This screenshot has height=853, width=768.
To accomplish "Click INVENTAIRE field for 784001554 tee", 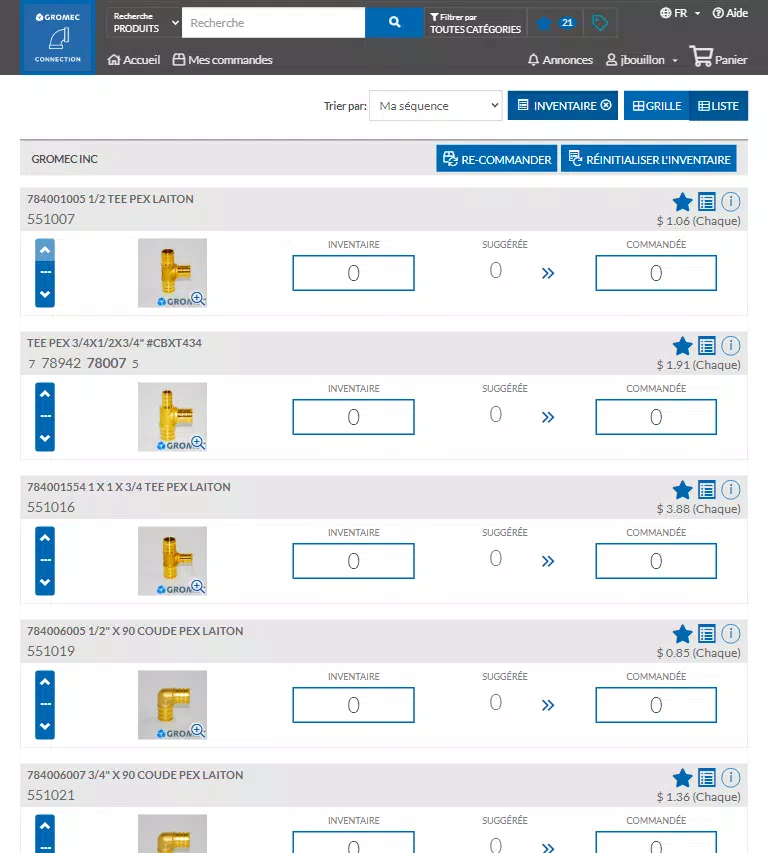I will [x=354, y=561].
